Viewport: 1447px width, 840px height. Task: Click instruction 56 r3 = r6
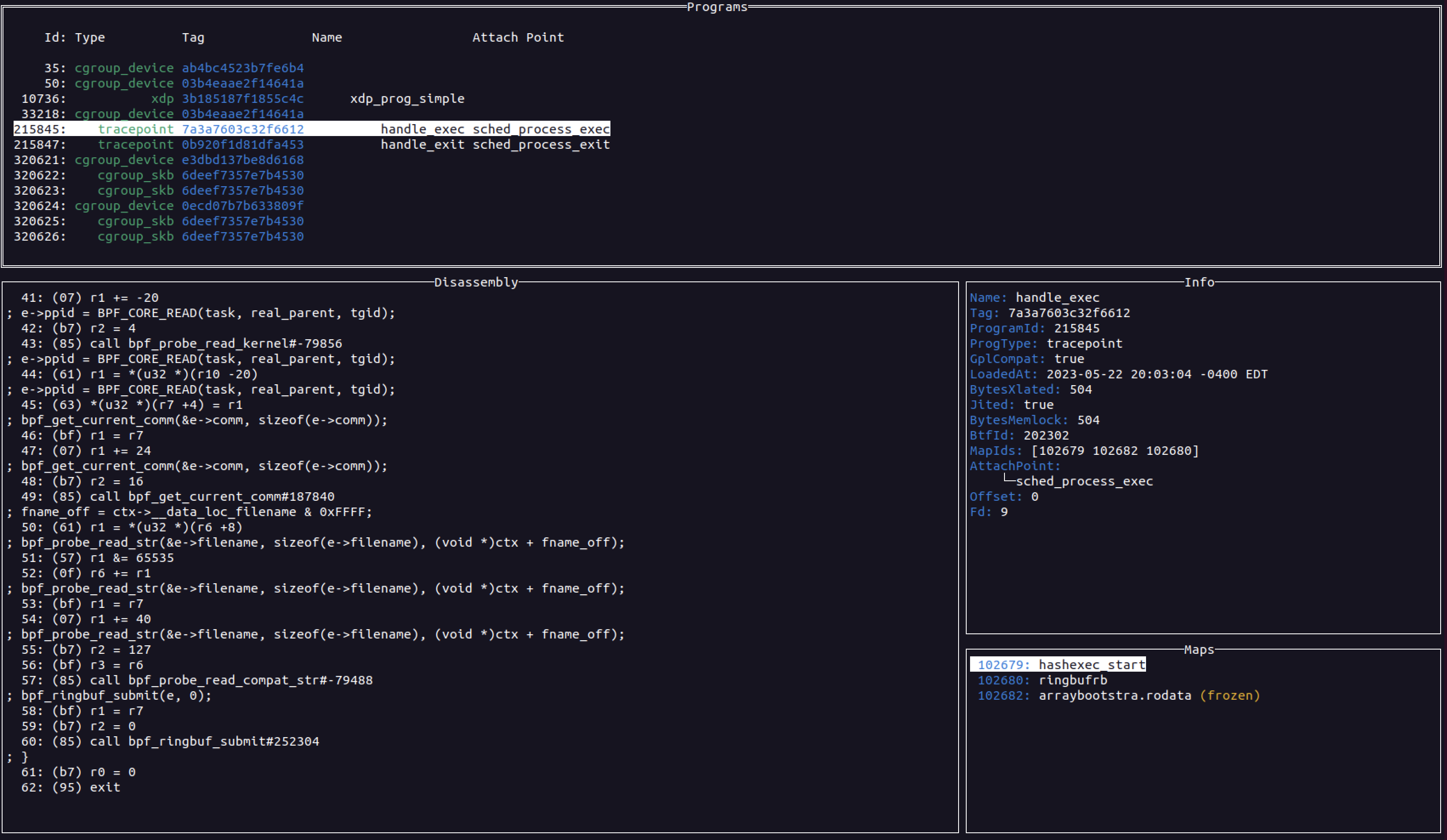[x=82, y=665]
